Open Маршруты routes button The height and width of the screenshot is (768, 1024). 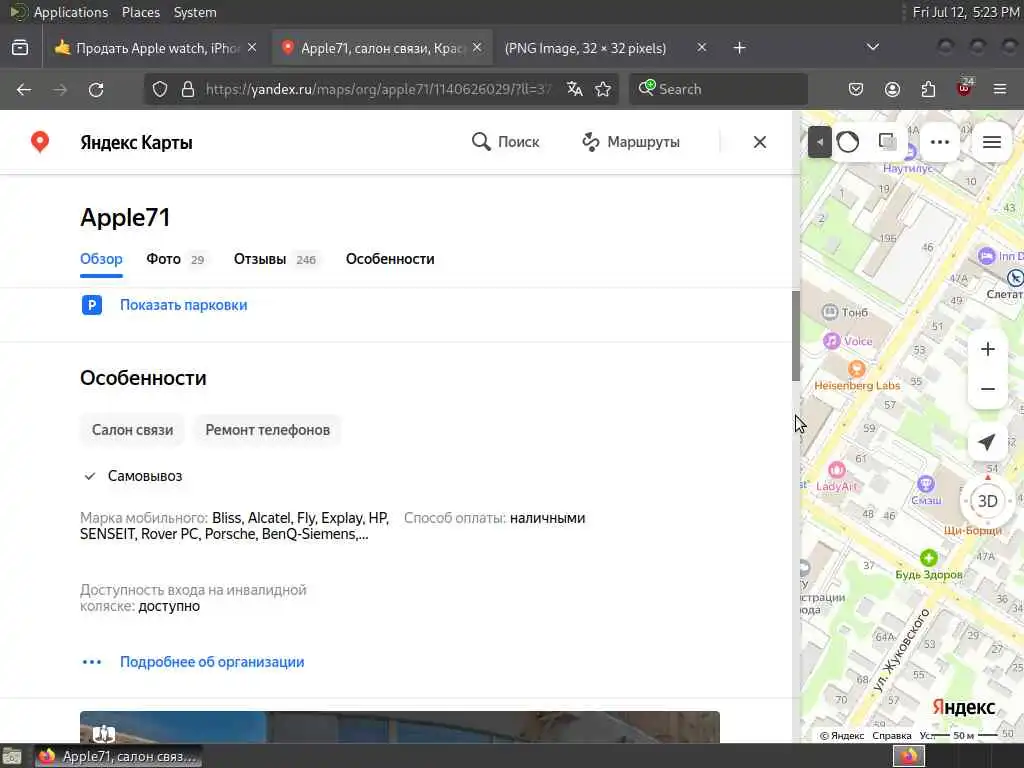click(631, 142)
